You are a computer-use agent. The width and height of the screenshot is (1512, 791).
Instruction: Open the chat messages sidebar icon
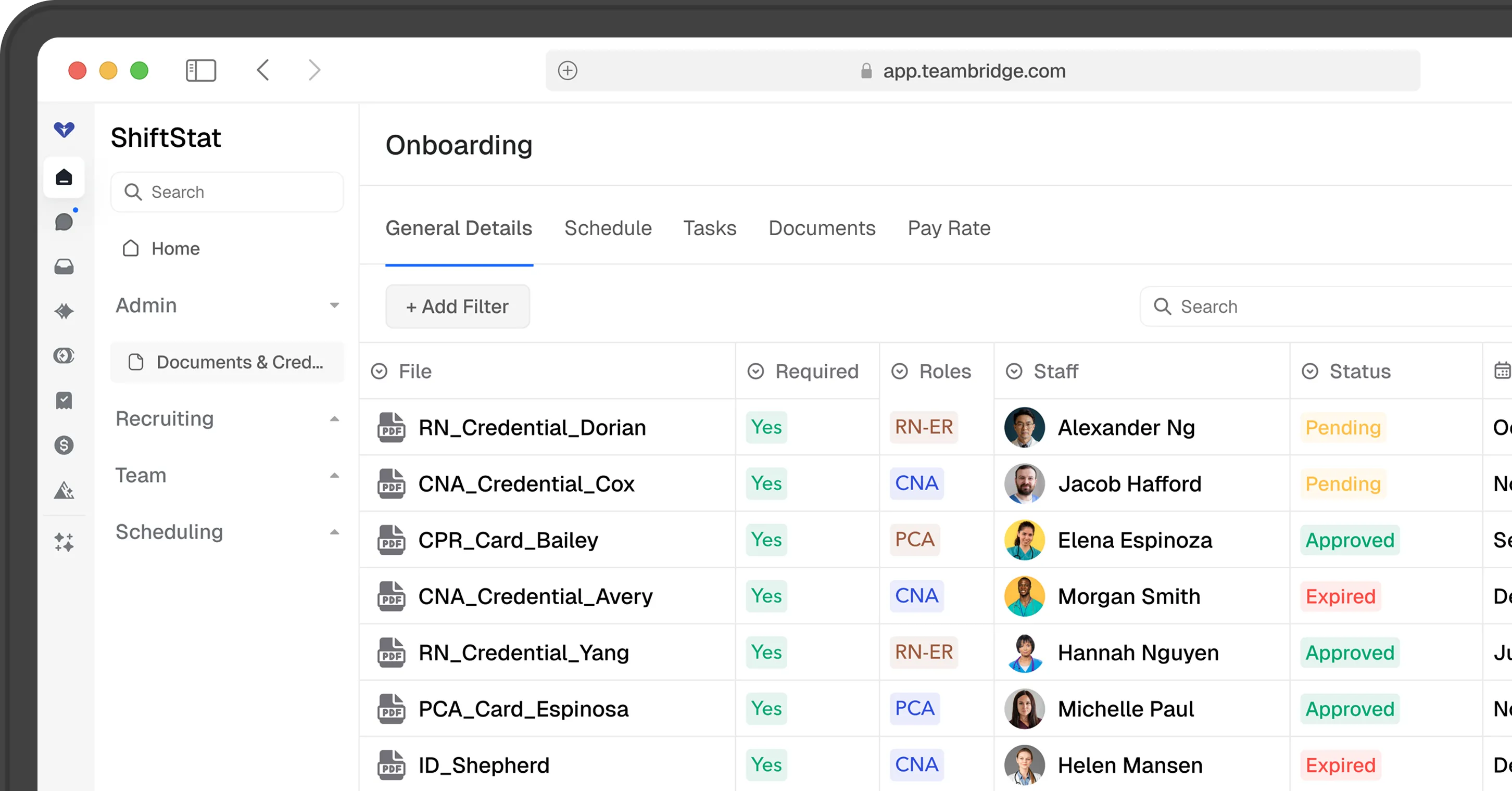(64, 222)
